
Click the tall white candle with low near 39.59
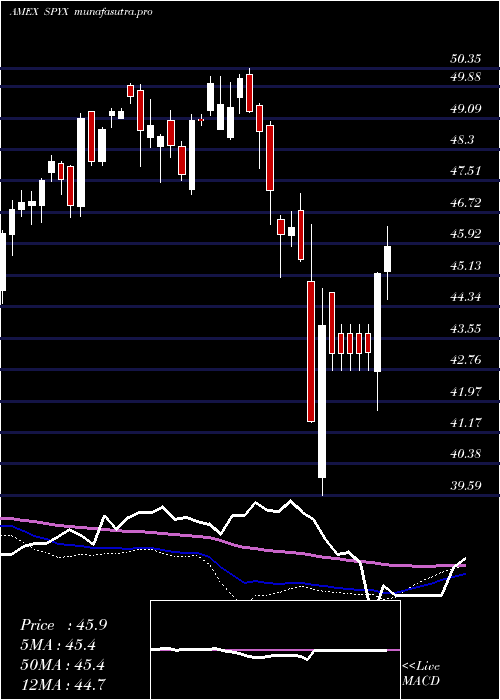point(322,401)
